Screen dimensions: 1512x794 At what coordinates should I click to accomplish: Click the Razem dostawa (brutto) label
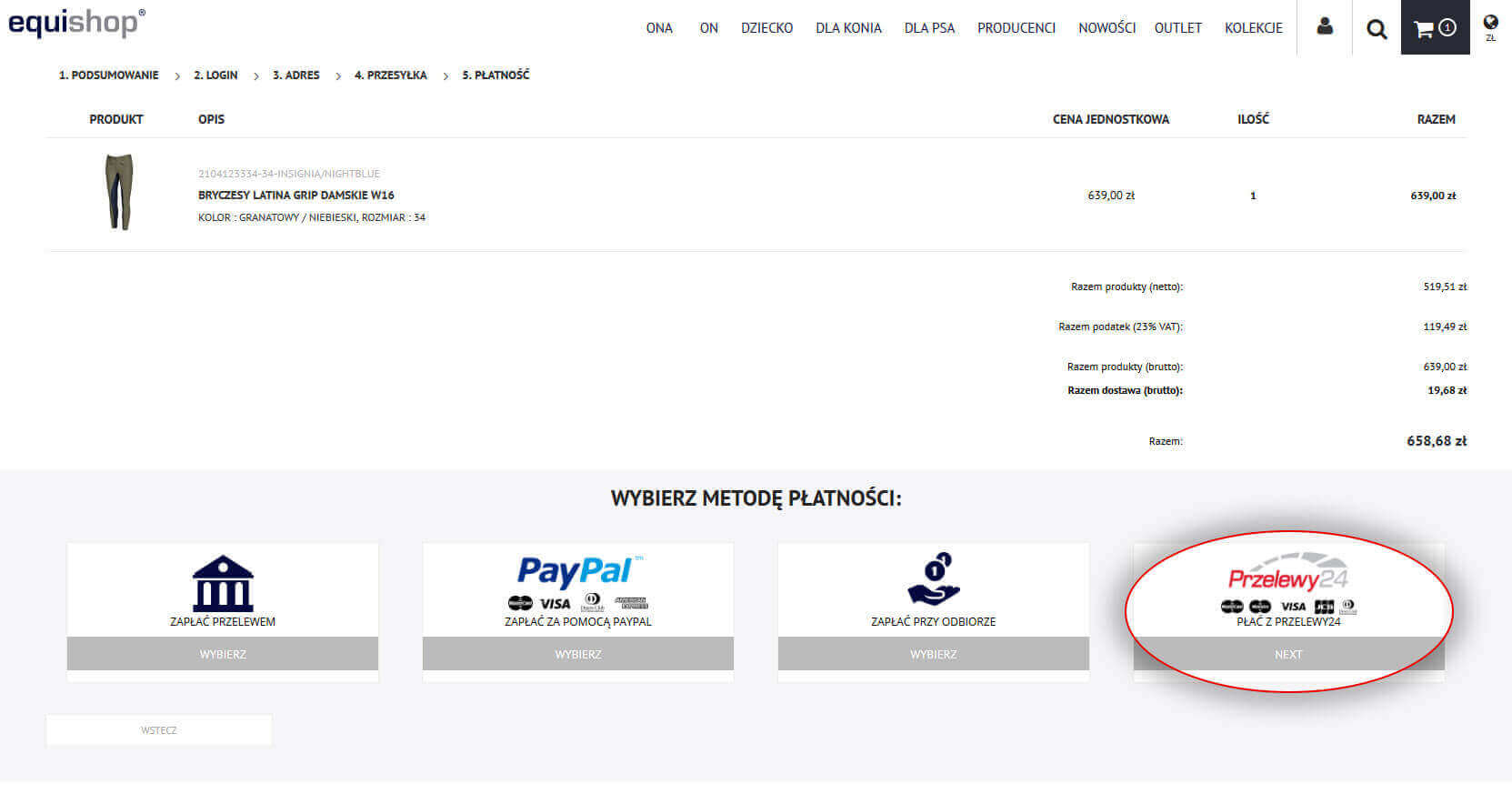[1126, 390]
